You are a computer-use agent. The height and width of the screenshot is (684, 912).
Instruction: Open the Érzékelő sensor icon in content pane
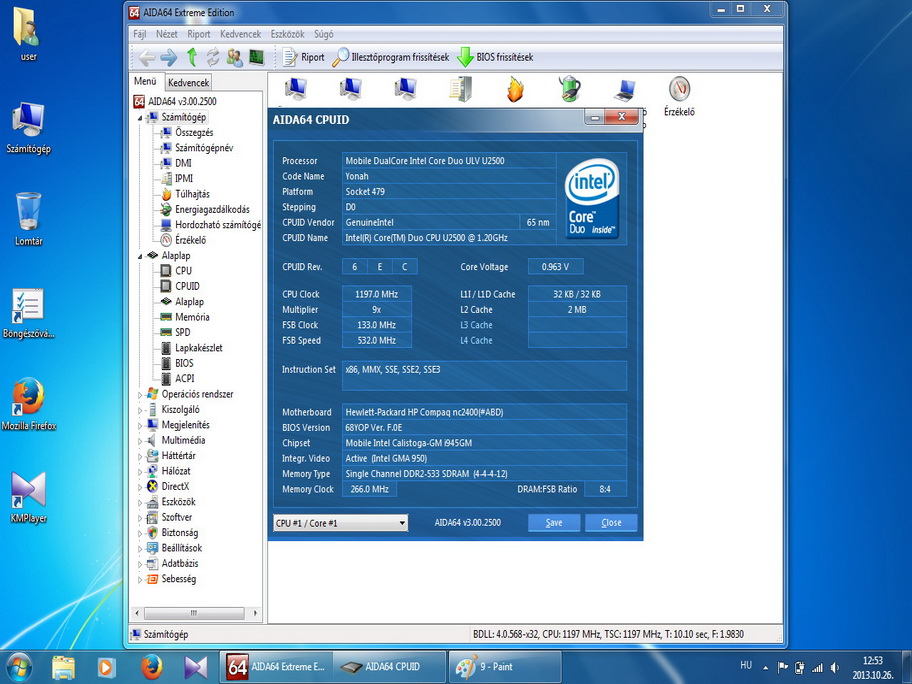[679, 96]
